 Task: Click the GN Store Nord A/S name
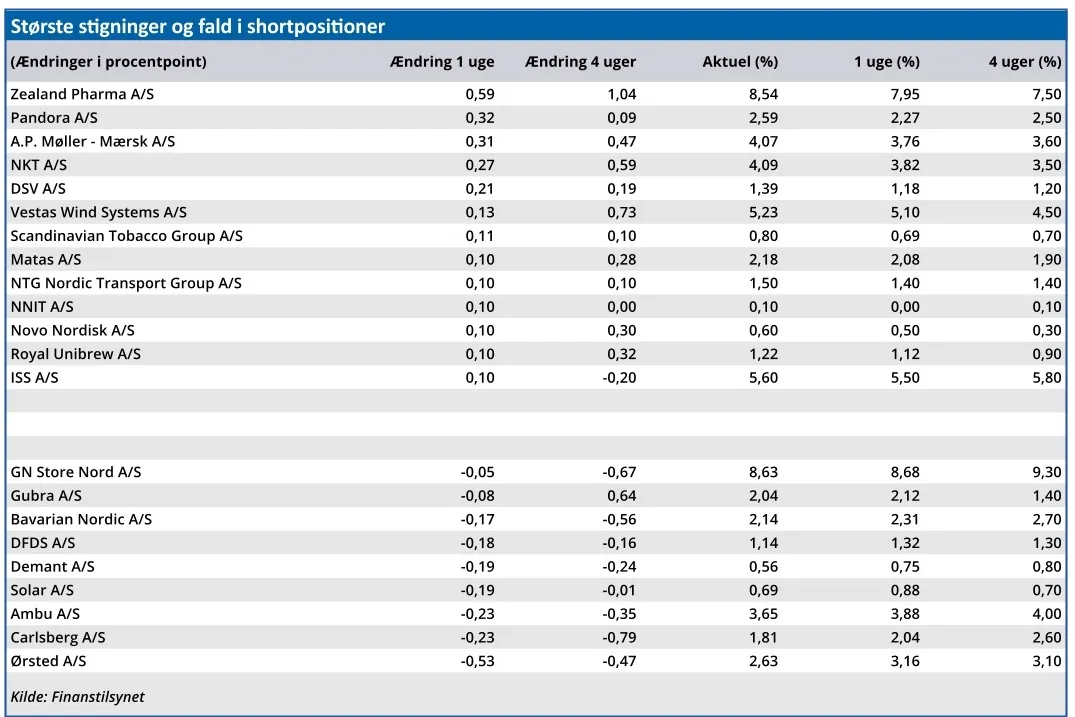(x=76, y=472)
